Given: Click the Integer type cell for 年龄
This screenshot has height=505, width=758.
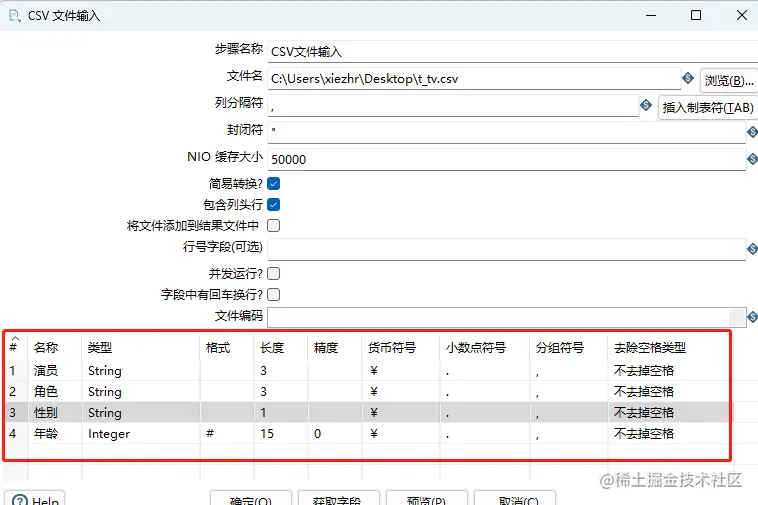Looking at the screenshot, I should [141, 433].
